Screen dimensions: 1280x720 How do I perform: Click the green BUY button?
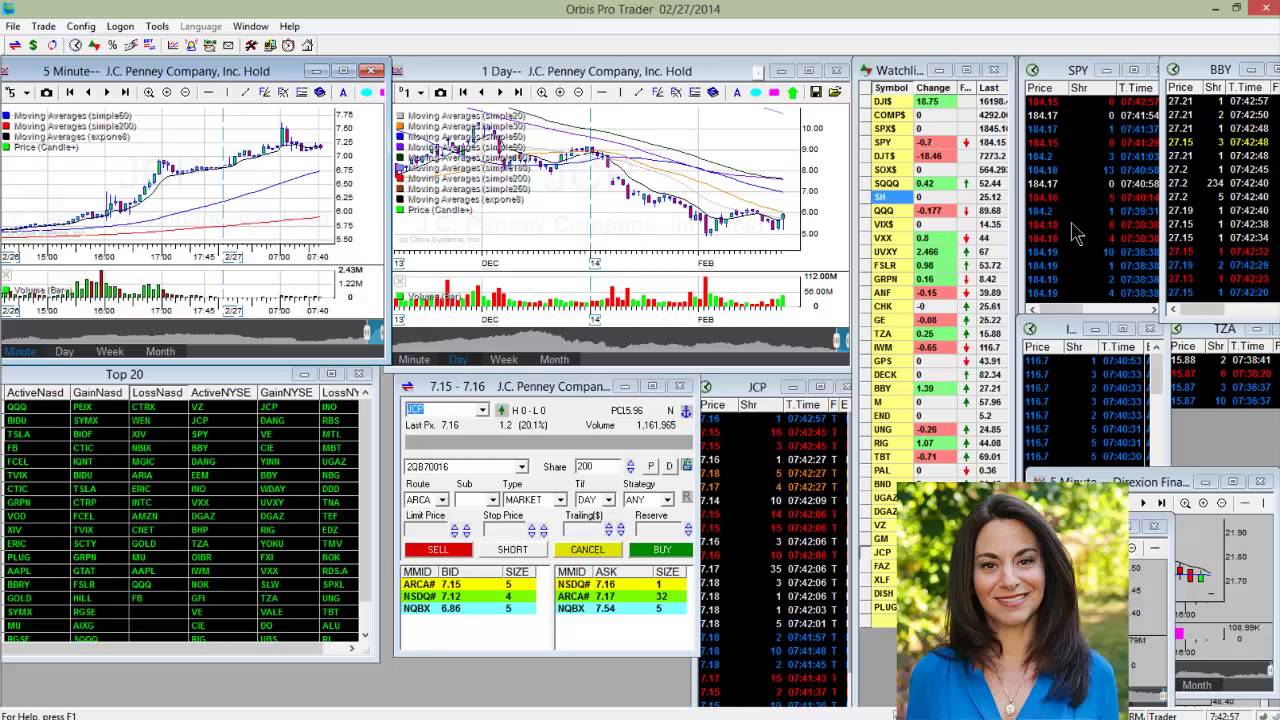point(661,549)
